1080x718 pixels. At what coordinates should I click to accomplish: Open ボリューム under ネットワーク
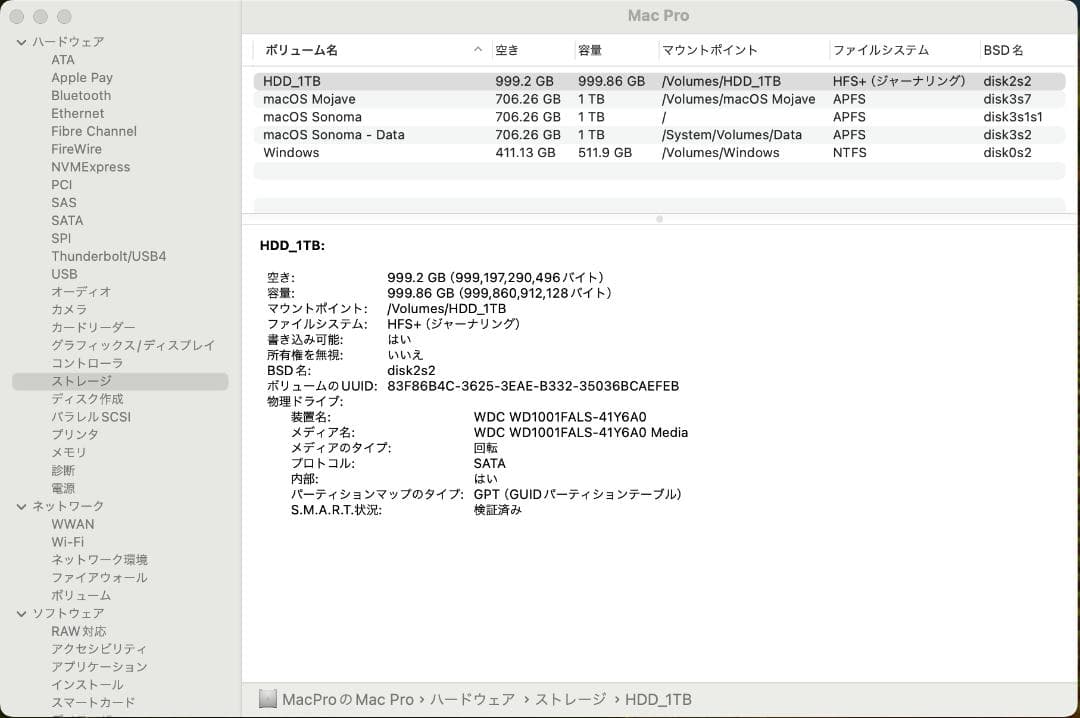tap(81, 596)
